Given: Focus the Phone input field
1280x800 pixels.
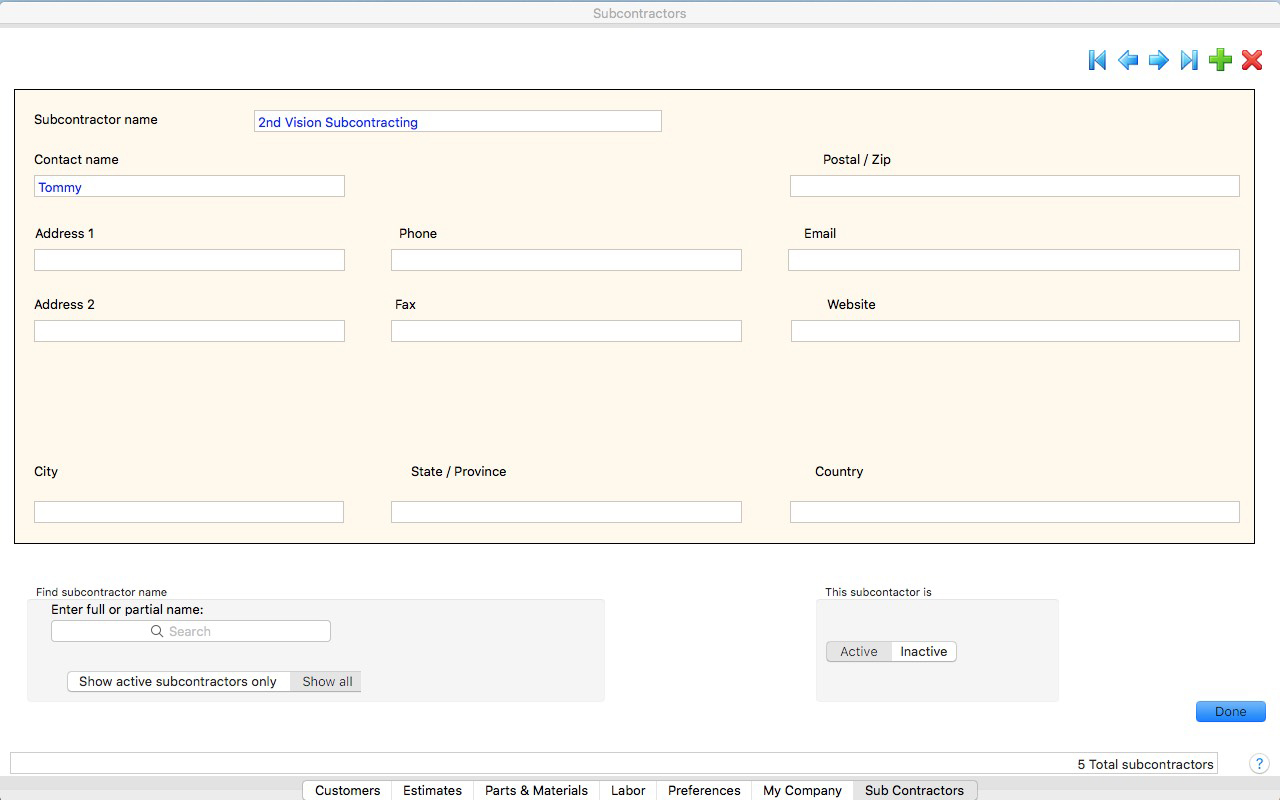Looking at the screenshot, I should coord(566,260).
